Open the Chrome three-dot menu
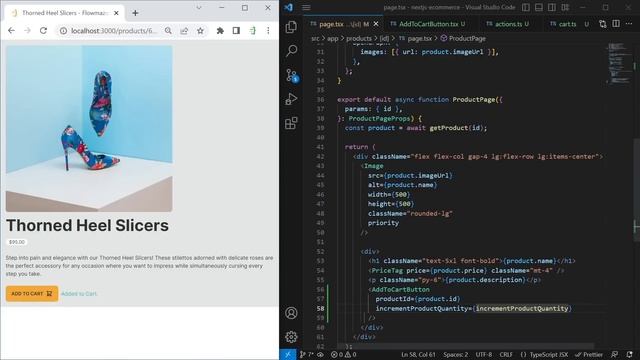This screenshot has width=640, height=360. (268, 31)
